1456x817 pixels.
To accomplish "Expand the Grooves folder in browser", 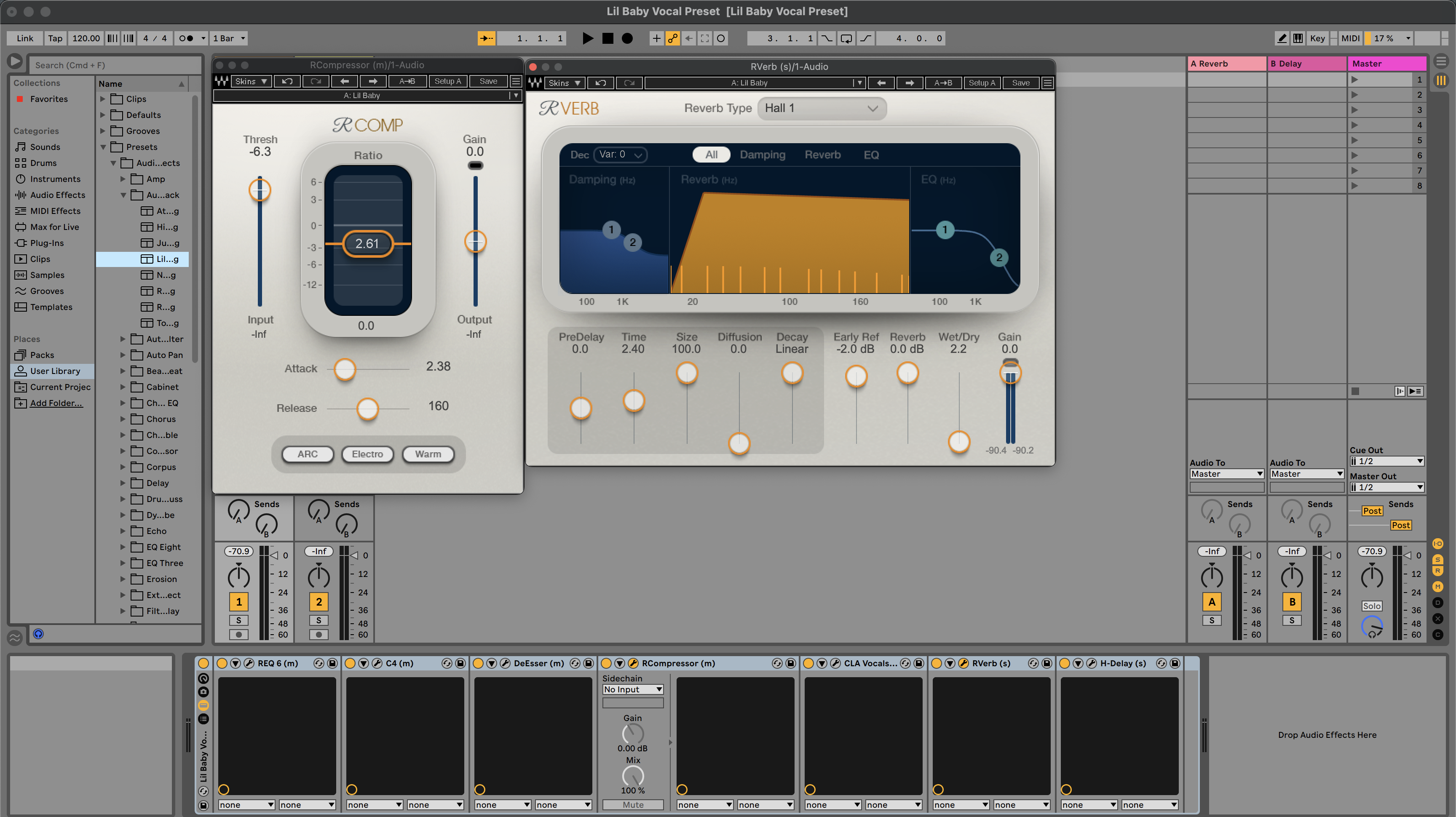I will (x=103, y=131).
